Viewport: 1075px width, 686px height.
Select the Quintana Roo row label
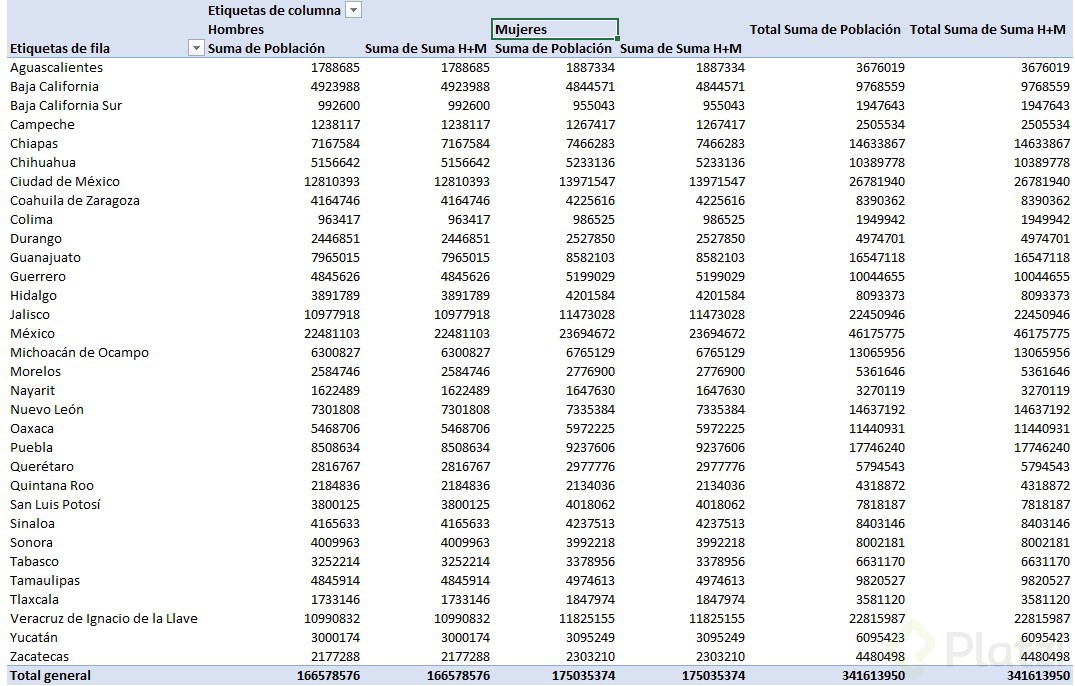51,485
